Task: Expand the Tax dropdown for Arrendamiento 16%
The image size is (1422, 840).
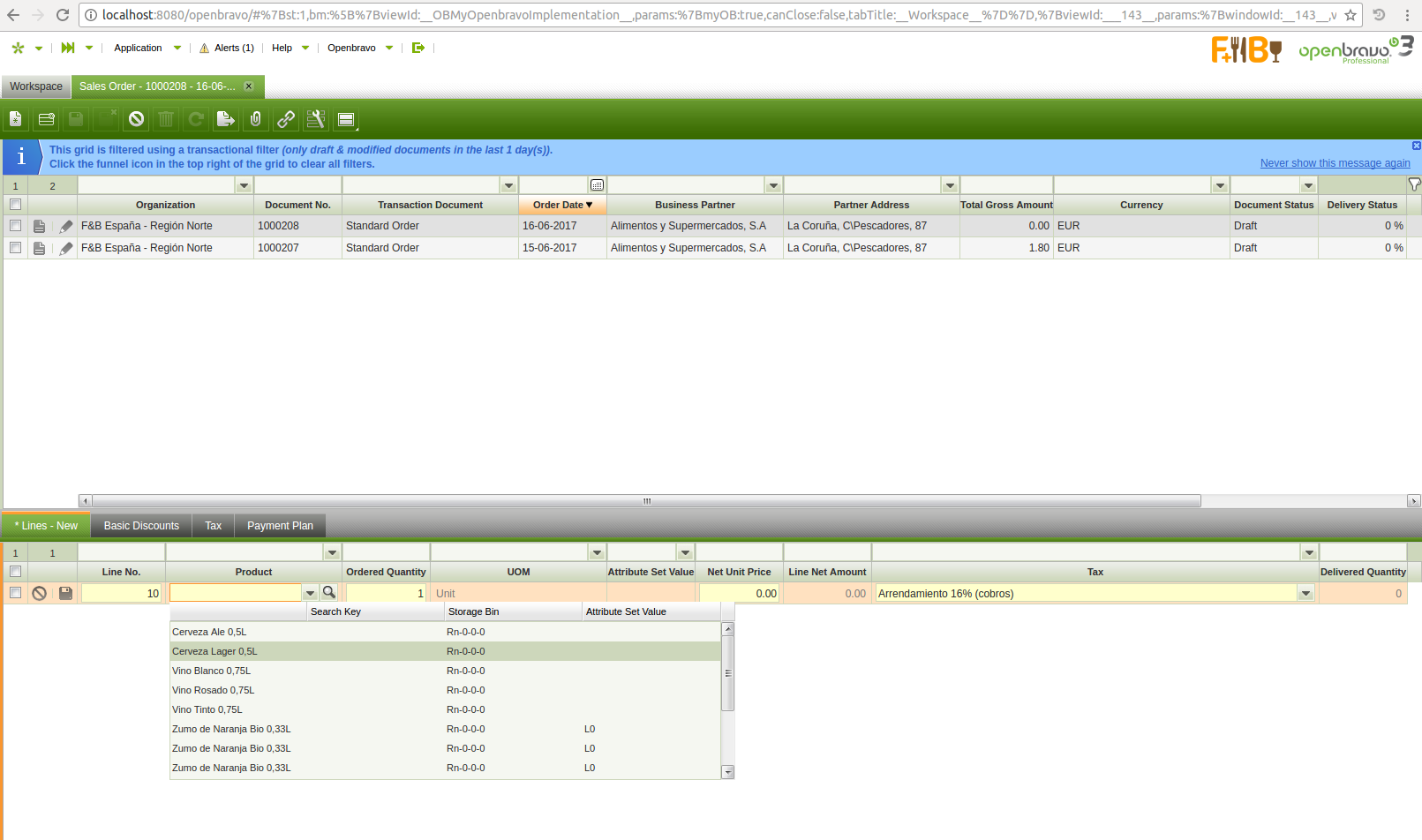Action: 1305,594
